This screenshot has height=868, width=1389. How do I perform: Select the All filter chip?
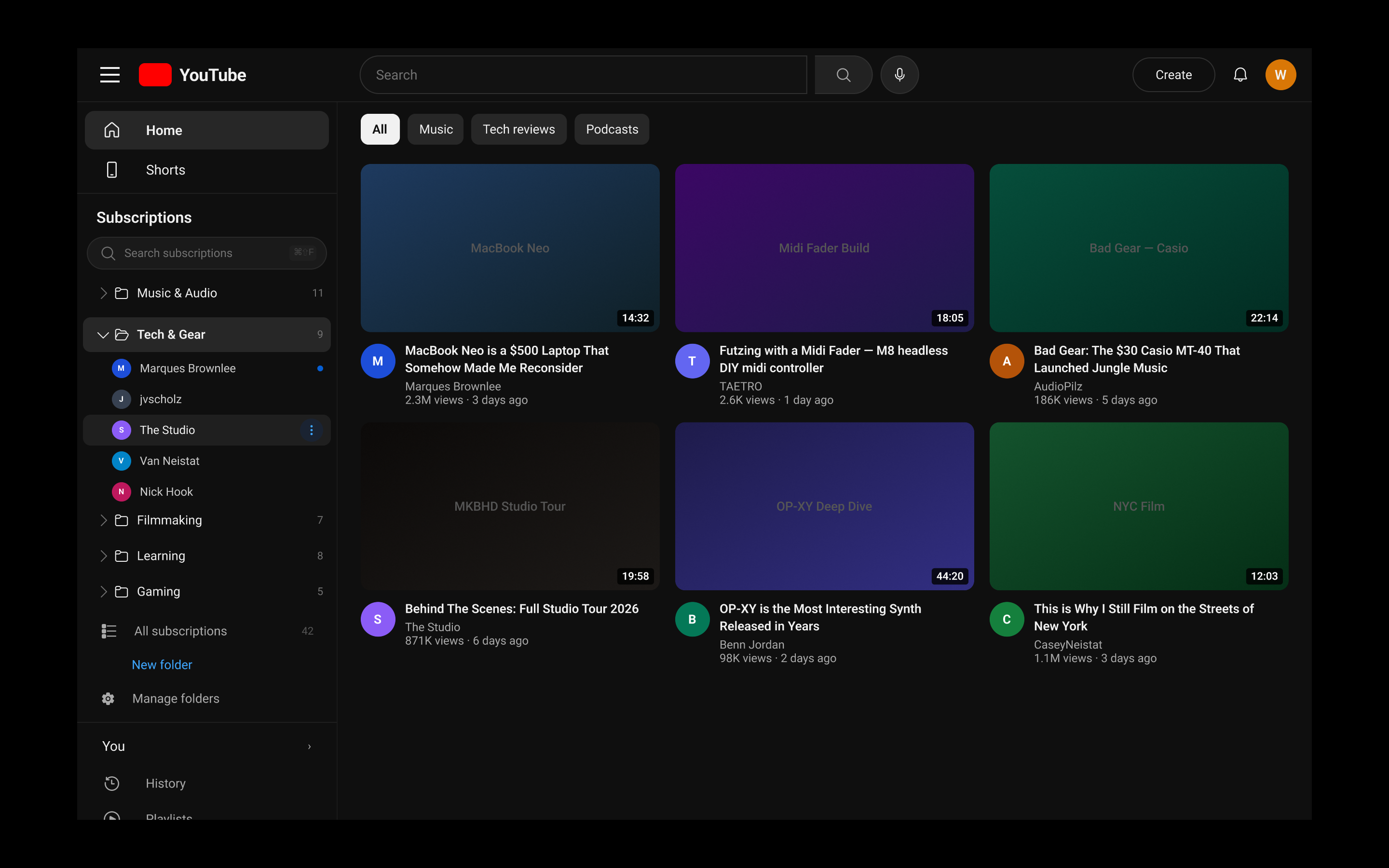pyautogui.click(x=380, y=129)
